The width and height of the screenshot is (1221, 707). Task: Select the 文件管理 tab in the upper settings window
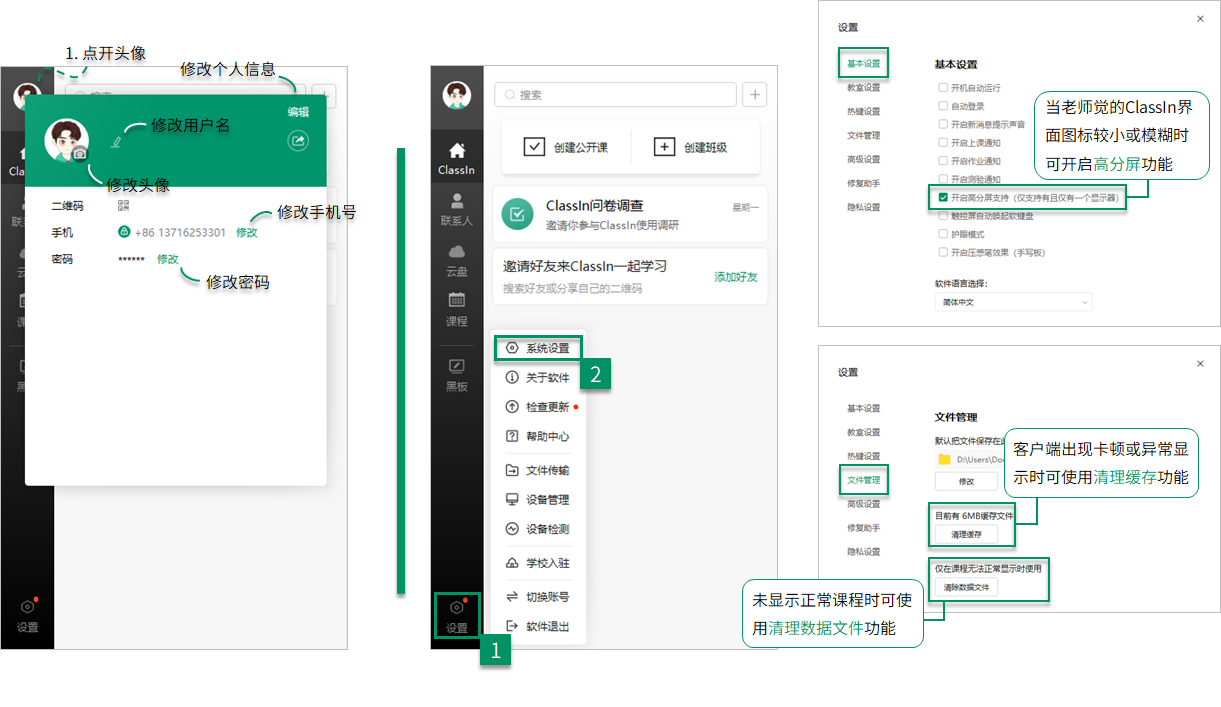[x=864, y=135]
